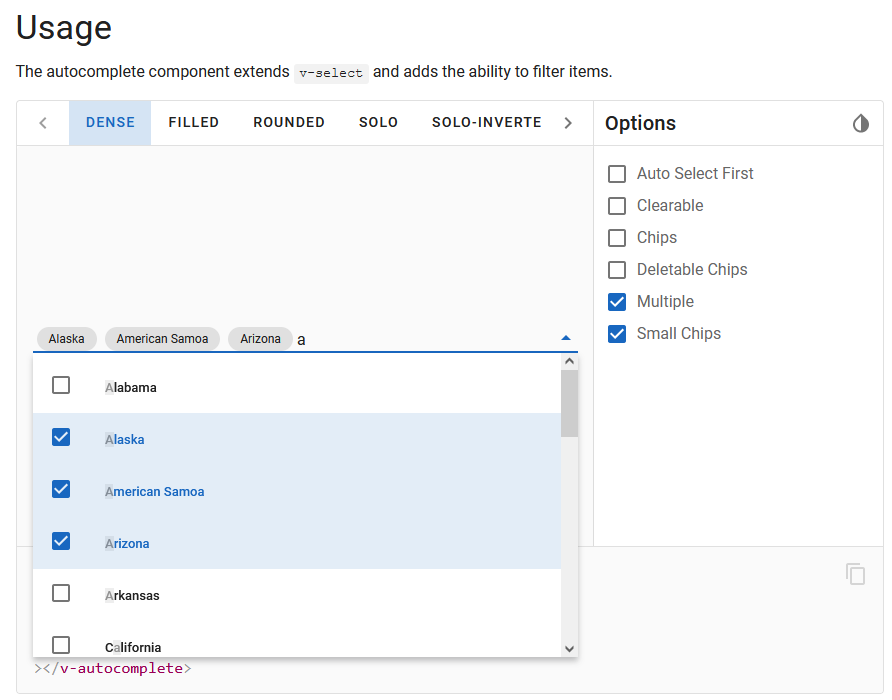Collapse the autocomplete with the caret arrow
This screenshot has height=700, width=892.
pos(565,338)
